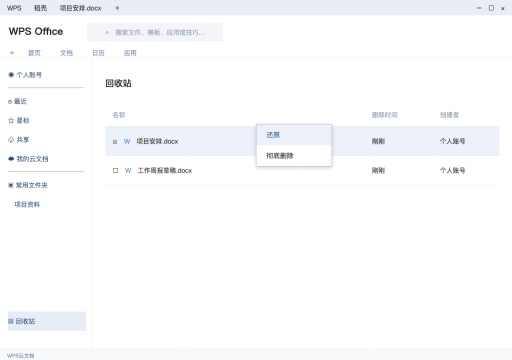This screenshot has width=512, height=360.
Task: Click the search magnifier icon
Action: point(107,33)
